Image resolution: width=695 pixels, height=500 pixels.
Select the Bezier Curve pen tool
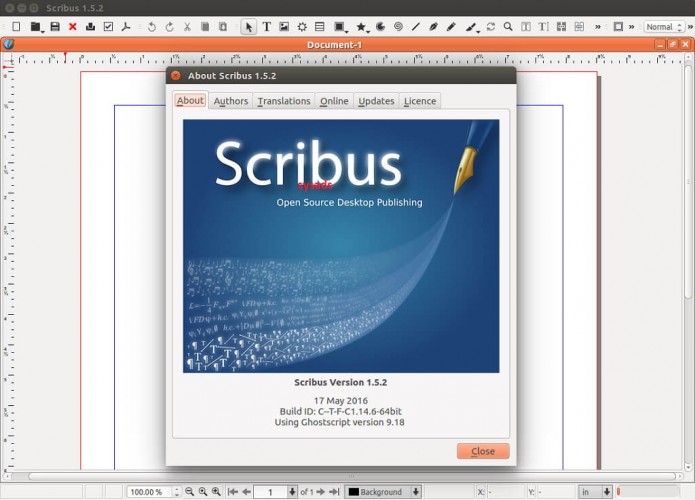click(x=433, y=27)
